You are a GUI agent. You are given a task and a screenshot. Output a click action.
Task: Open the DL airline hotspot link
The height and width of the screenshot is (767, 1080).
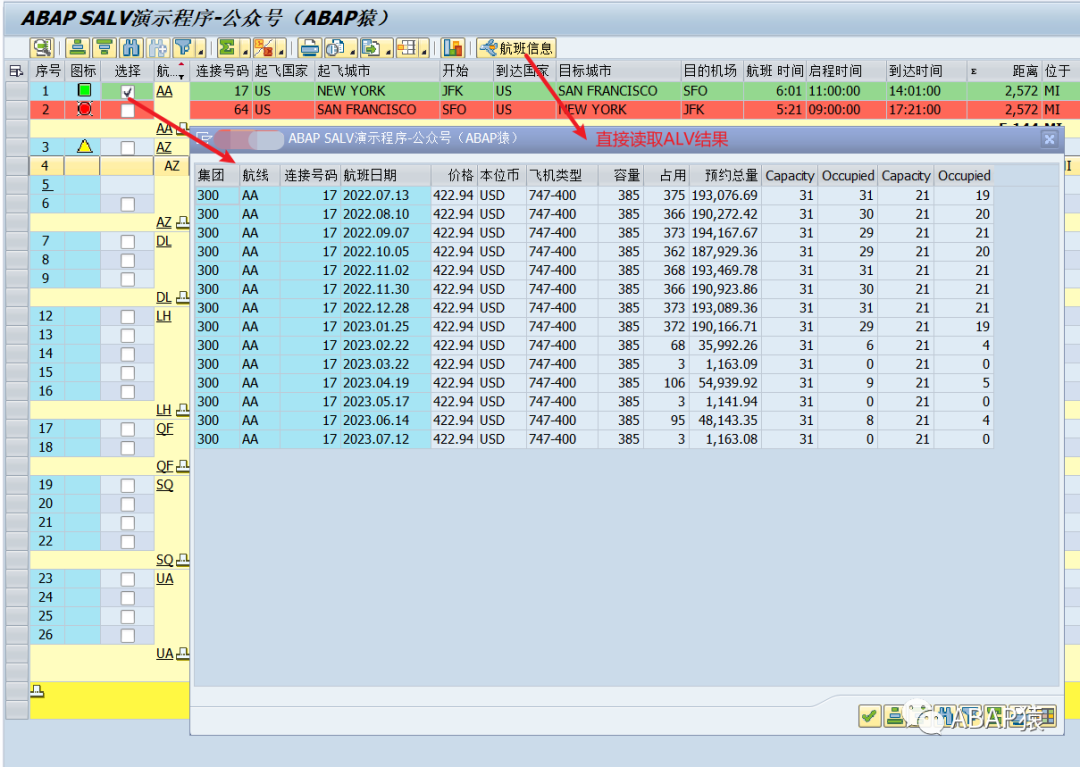click(x=163, y=242)
